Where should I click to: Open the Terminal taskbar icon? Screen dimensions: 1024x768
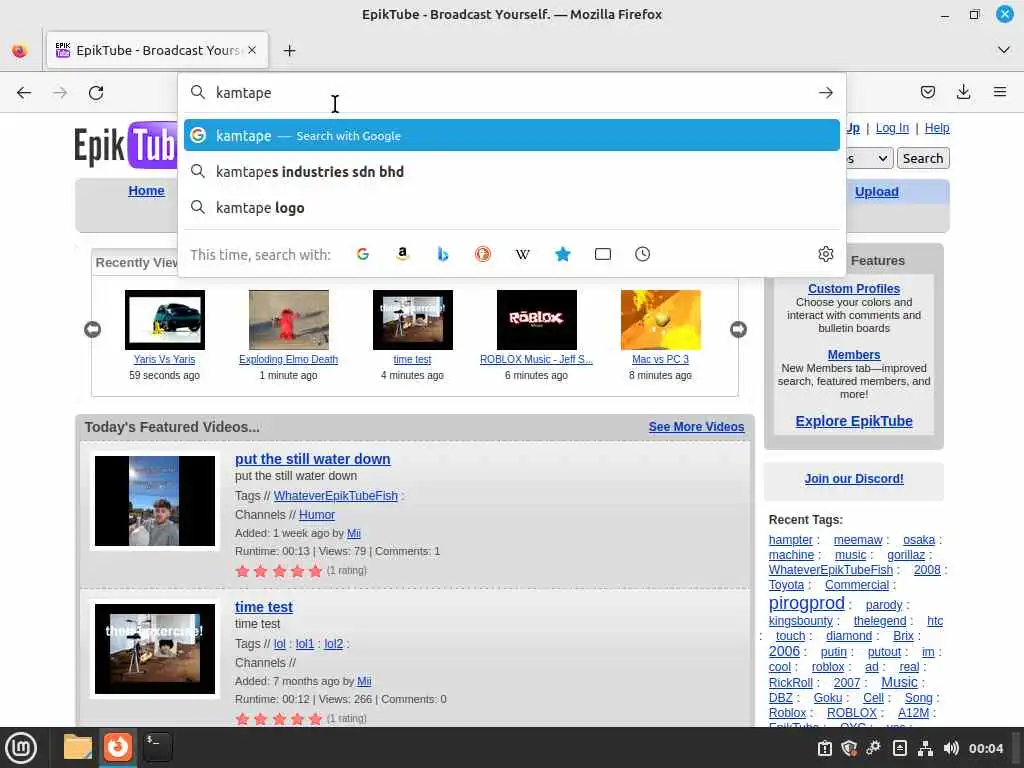157,747
